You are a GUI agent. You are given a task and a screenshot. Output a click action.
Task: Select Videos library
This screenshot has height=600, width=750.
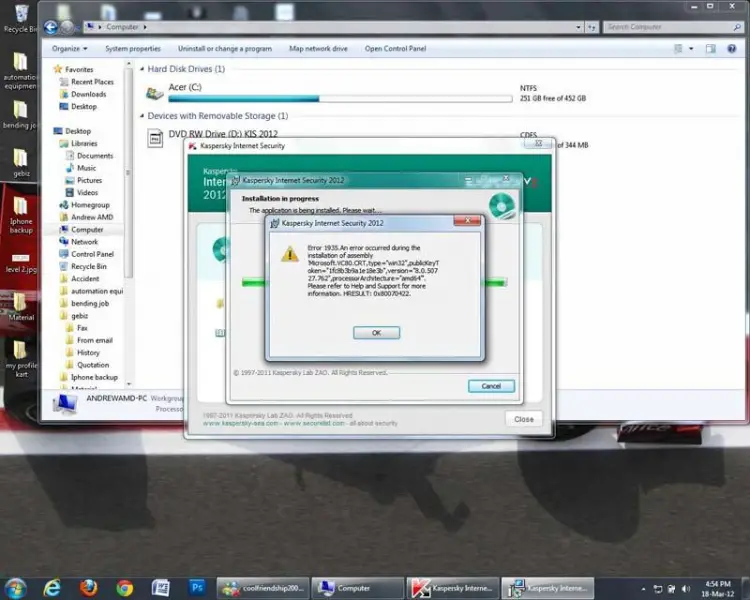pos(82,193)
